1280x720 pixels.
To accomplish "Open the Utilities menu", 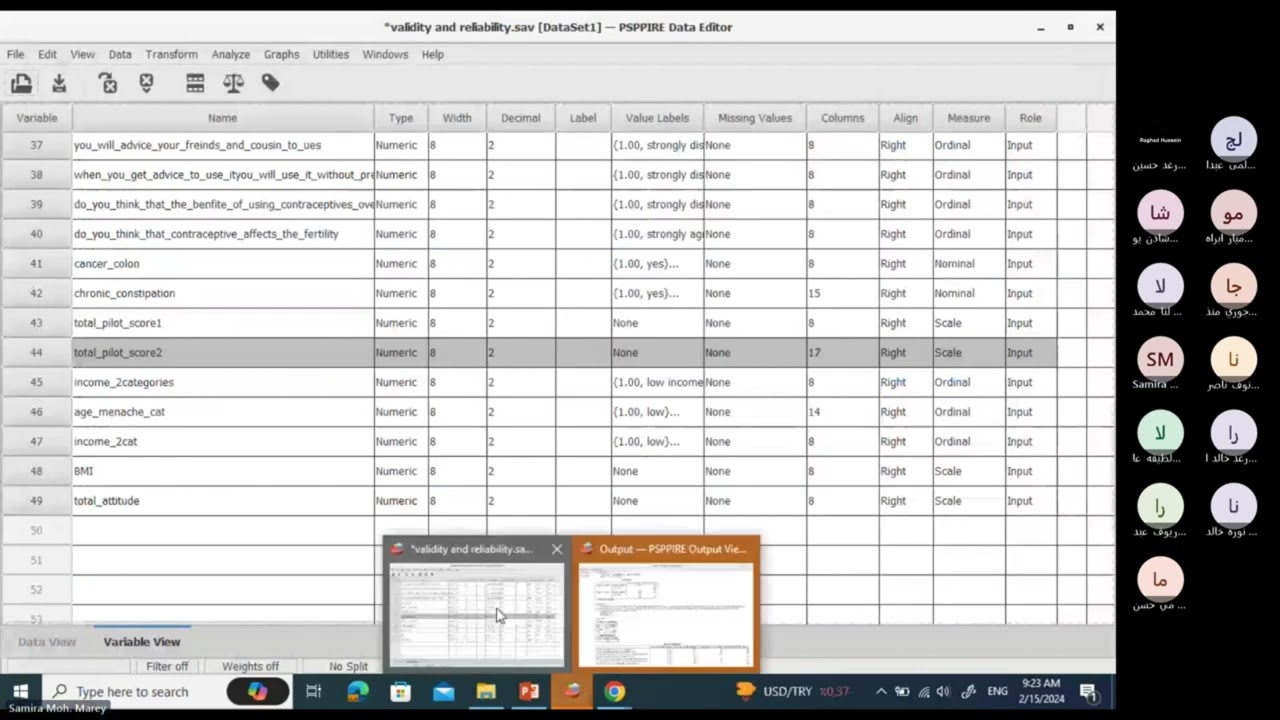I will click(x=330, y=54).
